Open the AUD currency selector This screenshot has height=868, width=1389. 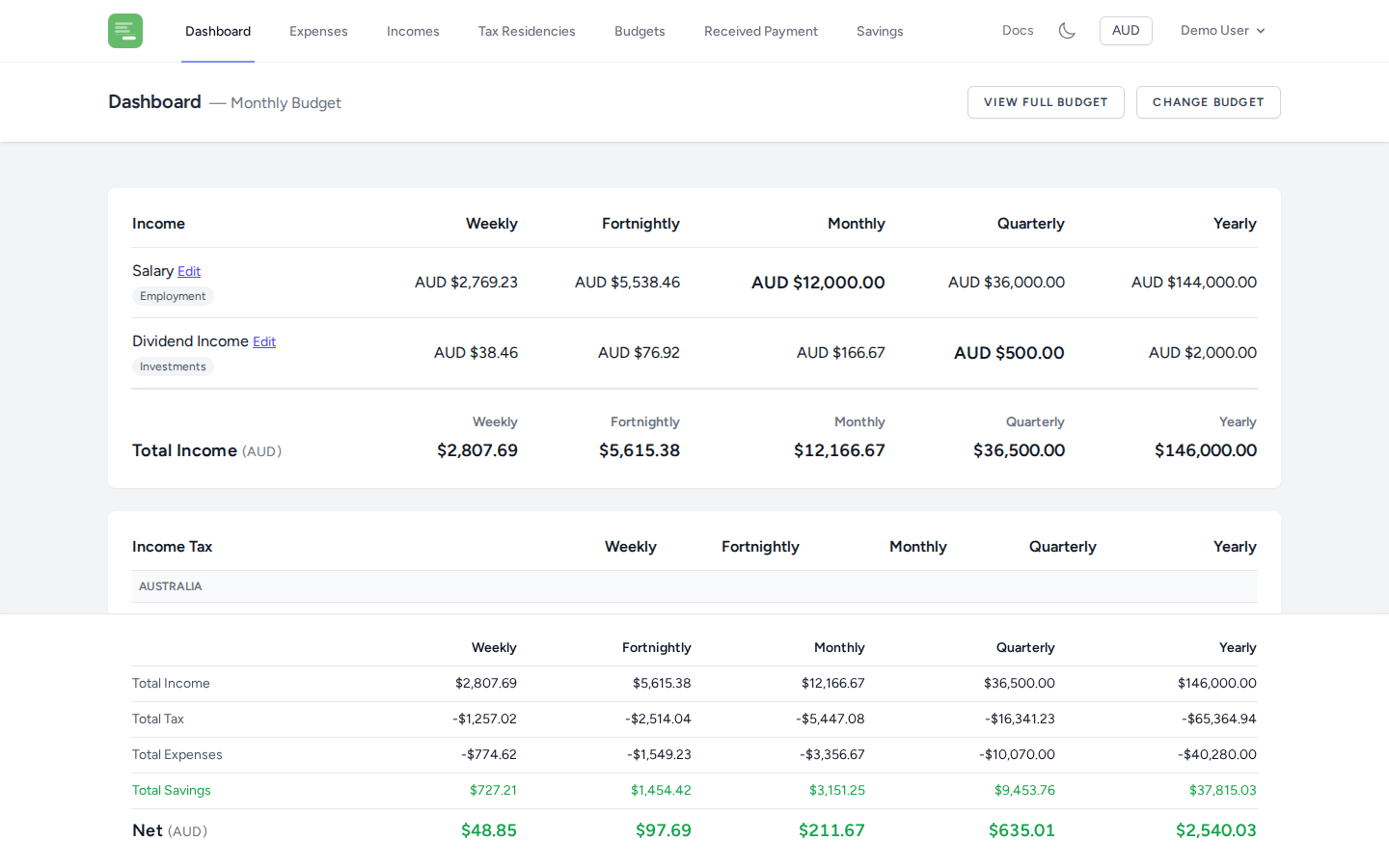click(1126, 31)
